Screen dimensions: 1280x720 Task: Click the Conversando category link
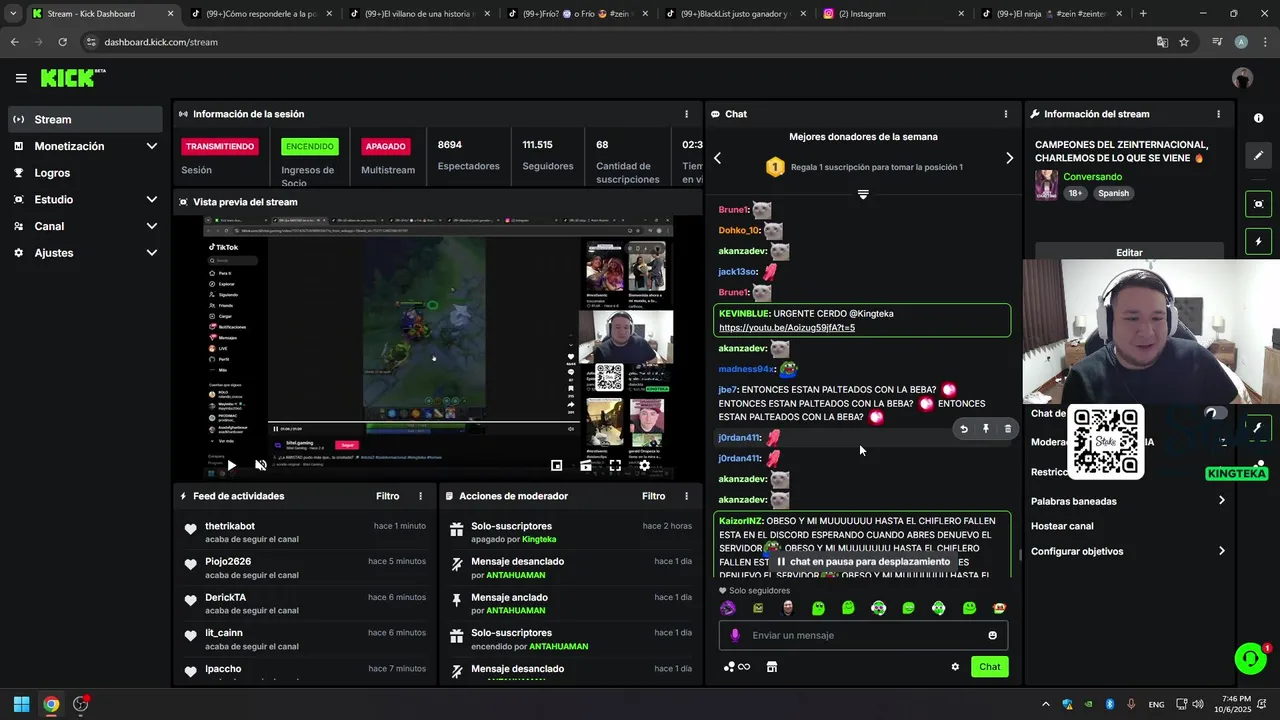click(x=1092, y=177)
